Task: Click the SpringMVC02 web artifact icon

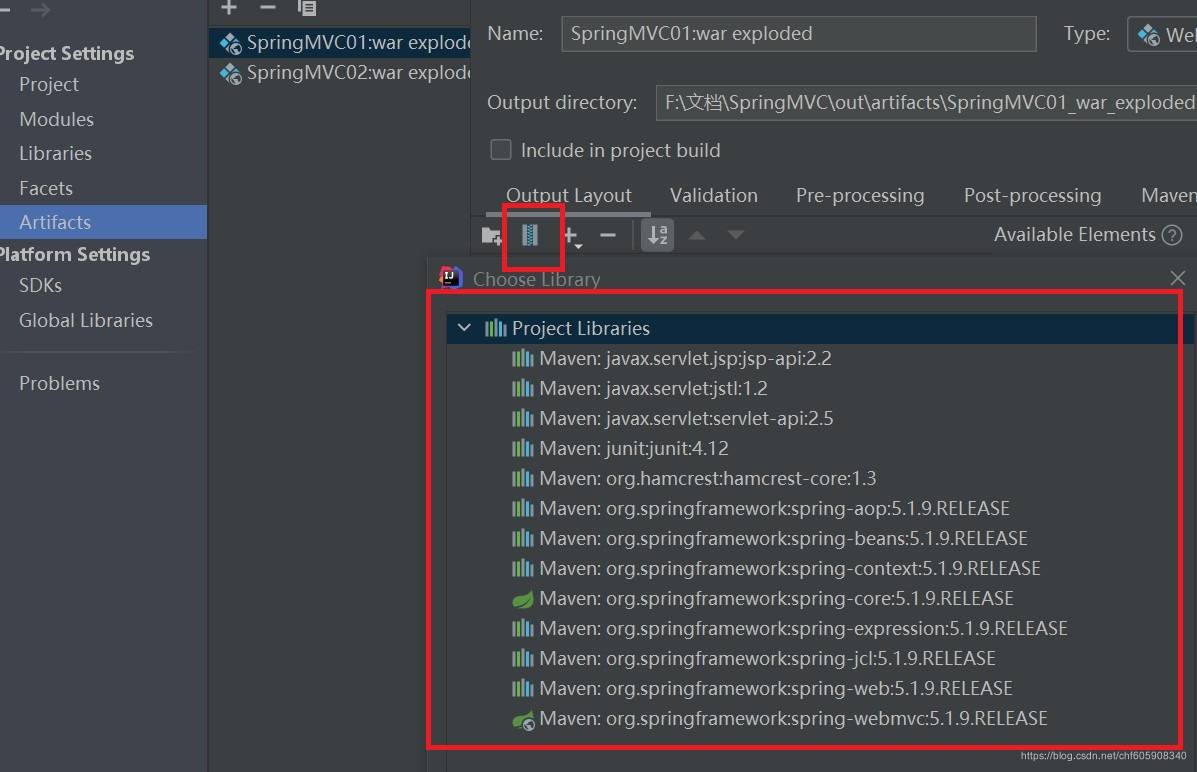Action: point(231,74)
